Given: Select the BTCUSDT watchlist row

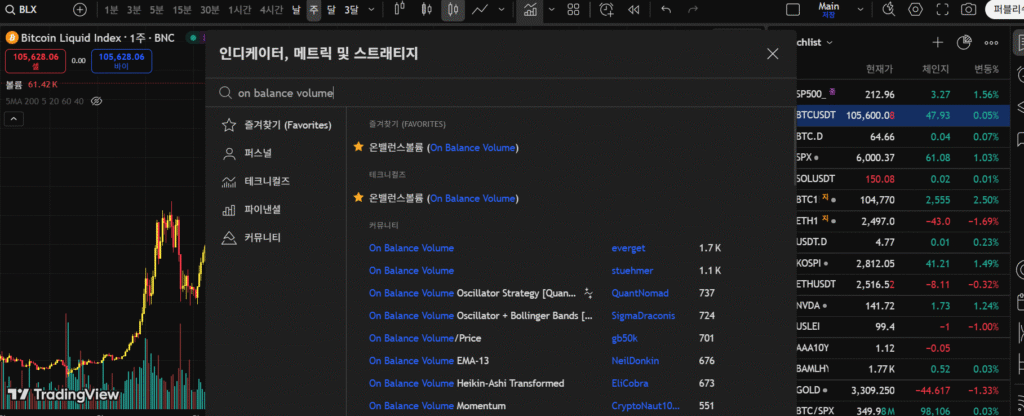Looking at the screenshot, I should (x=902, y=116).
